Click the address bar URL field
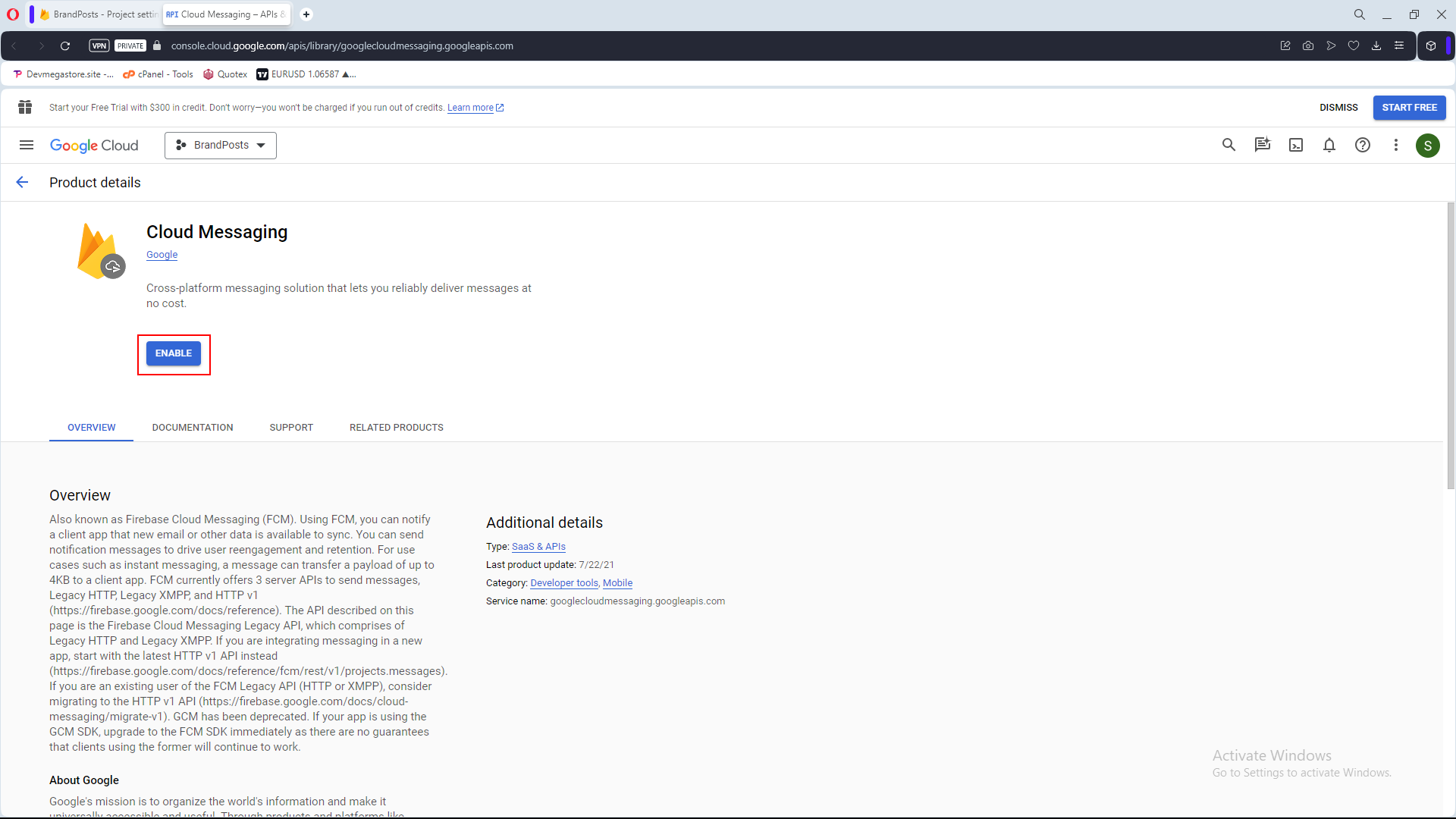 [x=342, y=46]
